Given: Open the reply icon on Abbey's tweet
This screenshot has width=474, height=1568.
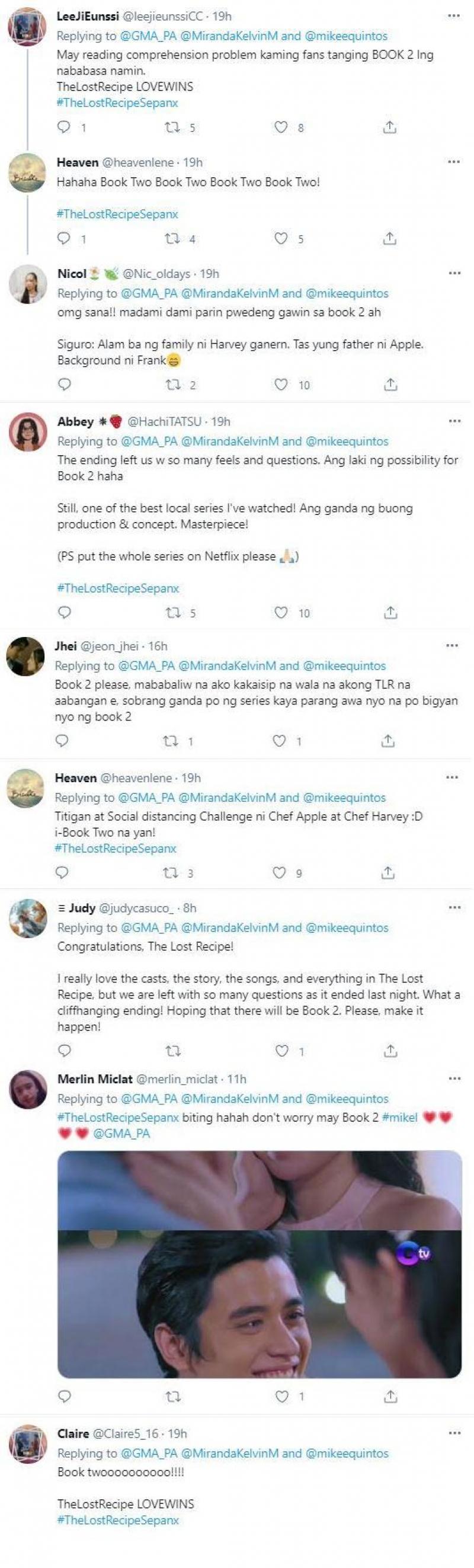Looking at the screenshot, I should click(x=64, y=612).
